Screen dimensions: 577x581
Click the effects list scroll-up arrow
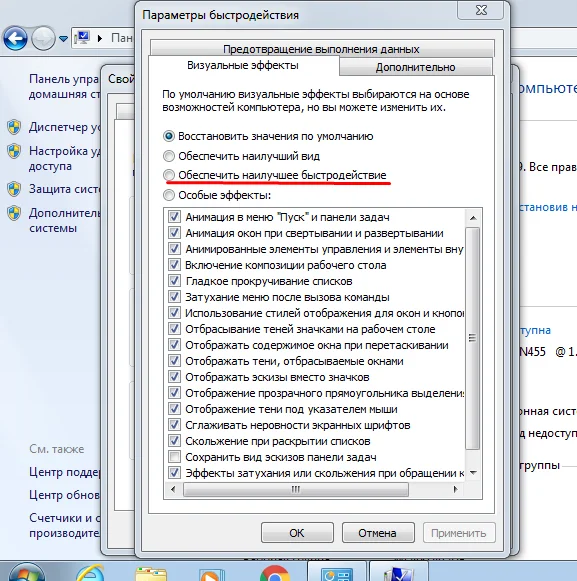[x=473, y=218]
